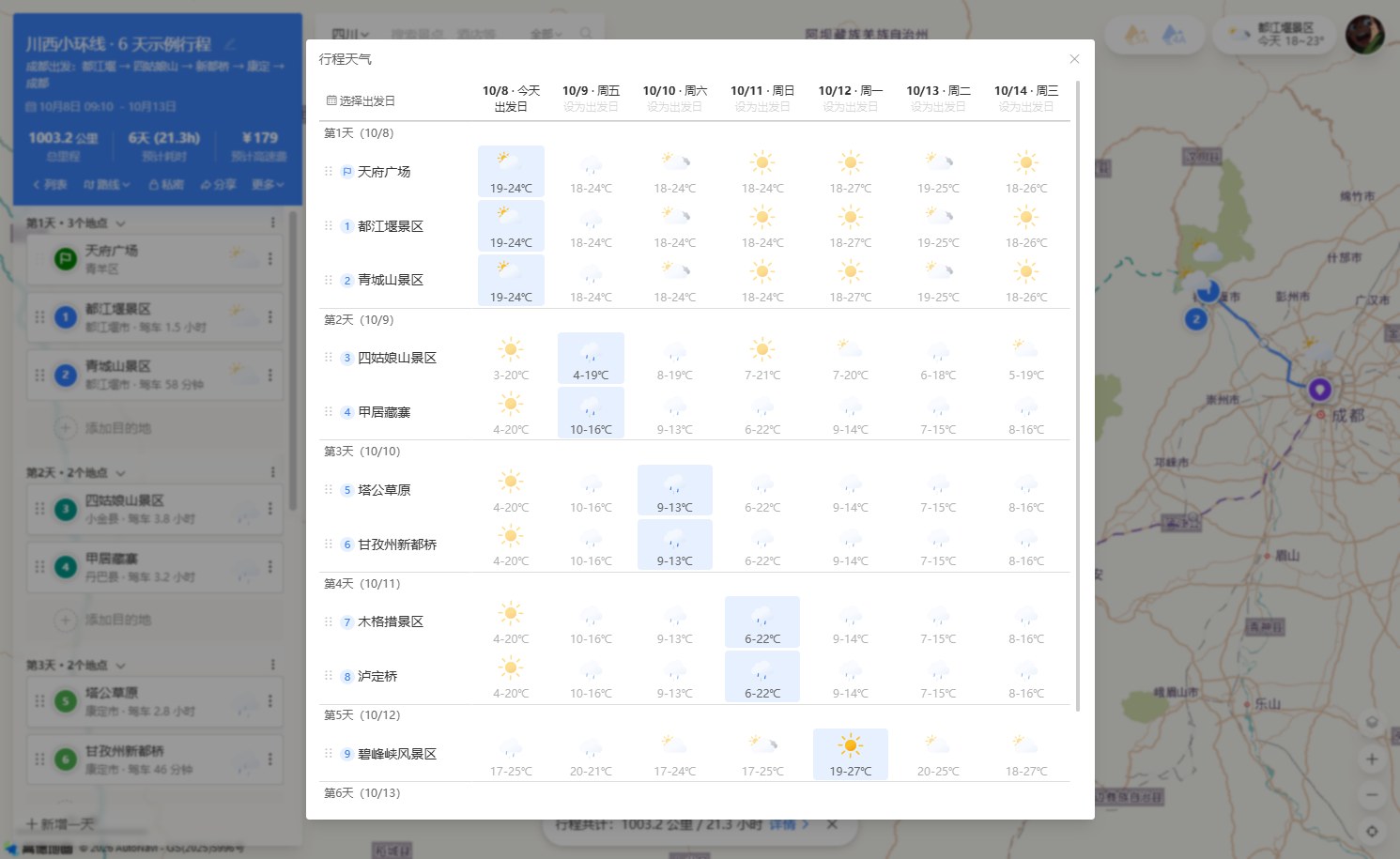Click the 选择出发日 calendar icon
The height and width of the screenshot is (859, 1400).
331,100
